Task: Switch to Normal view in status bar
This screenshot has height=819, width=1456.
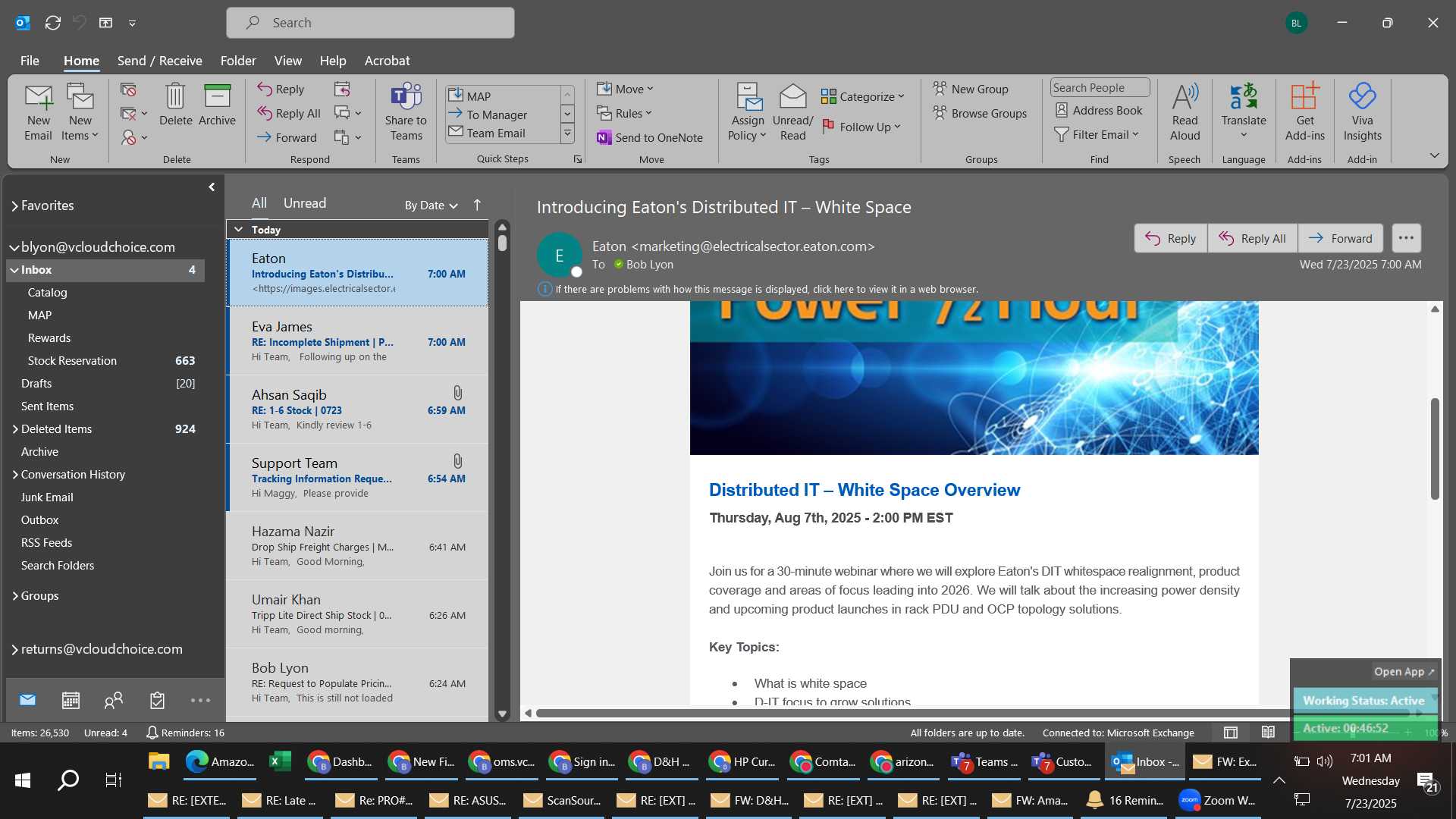Action: click(x=1231, y=733)
